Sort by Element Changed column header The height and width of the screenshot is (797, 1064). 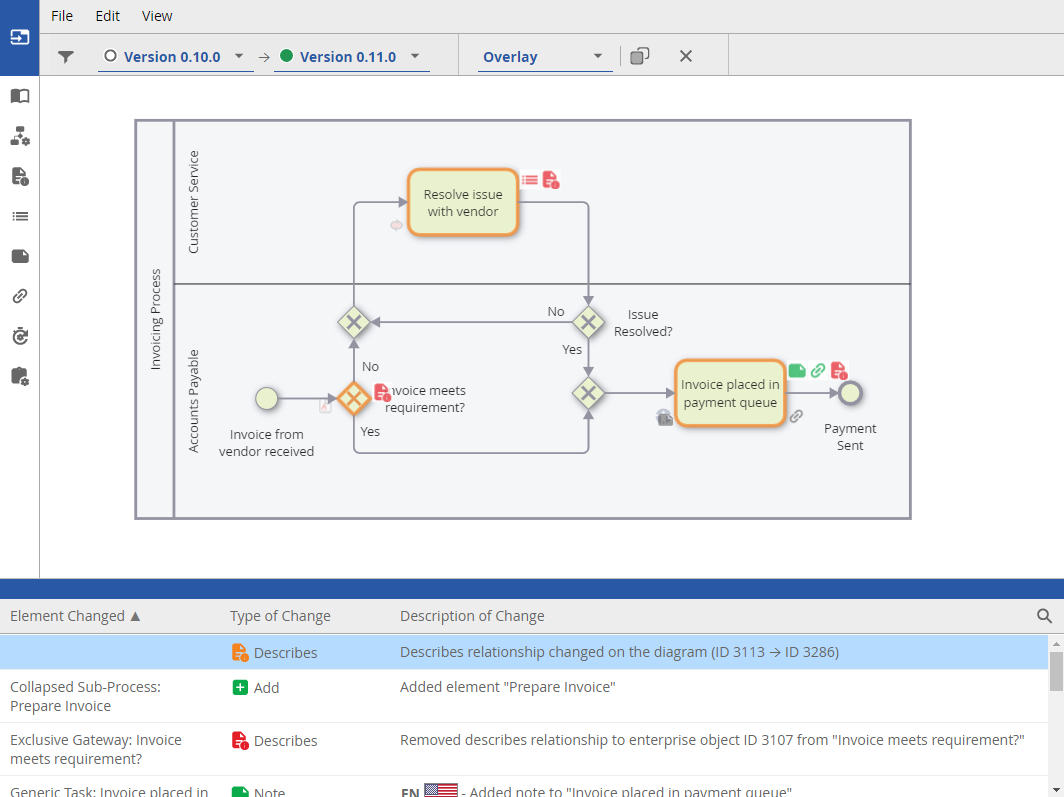[75, 616]
